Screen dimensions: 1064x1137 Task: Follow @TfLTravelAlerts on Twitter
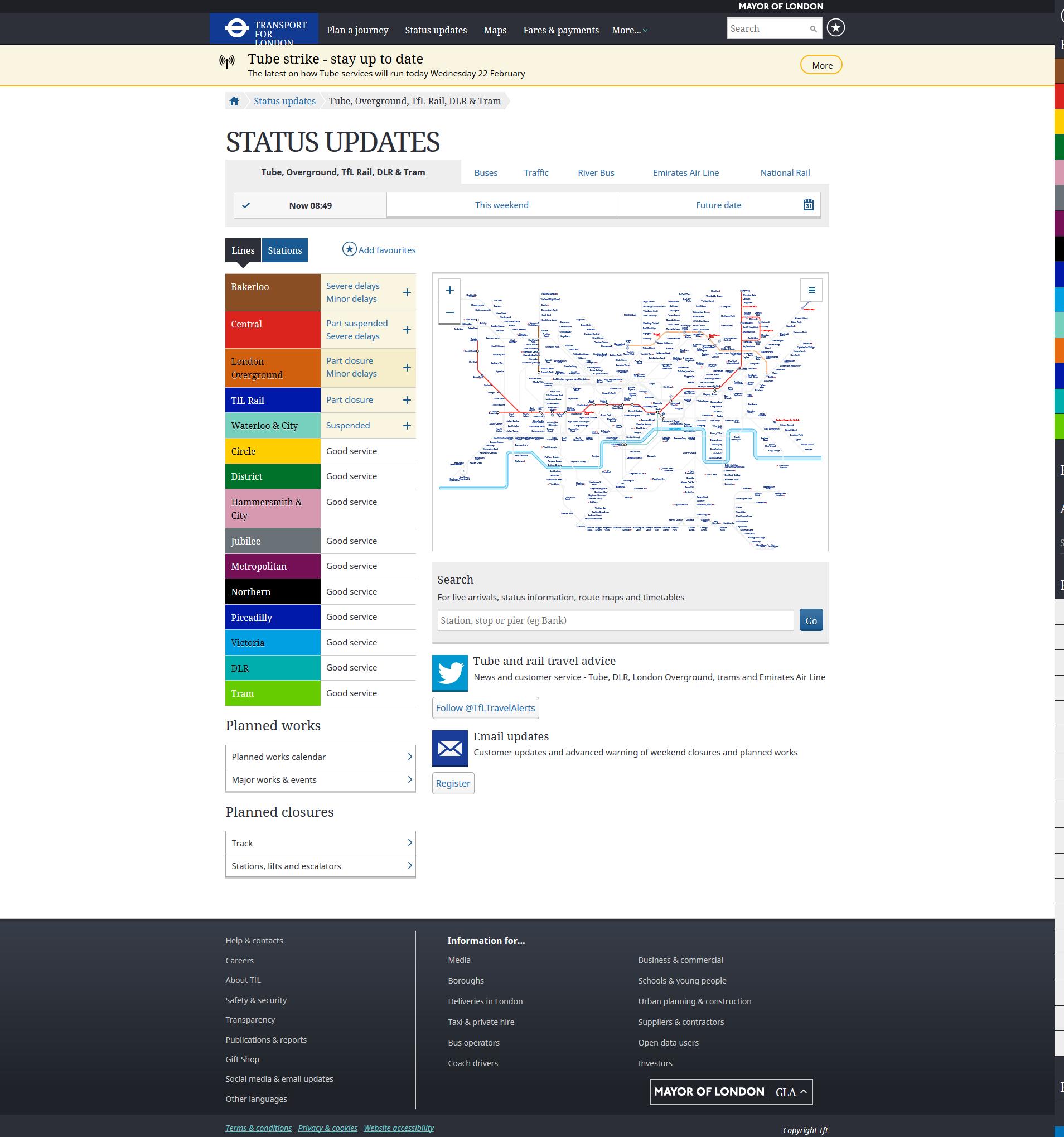(485, 708)
